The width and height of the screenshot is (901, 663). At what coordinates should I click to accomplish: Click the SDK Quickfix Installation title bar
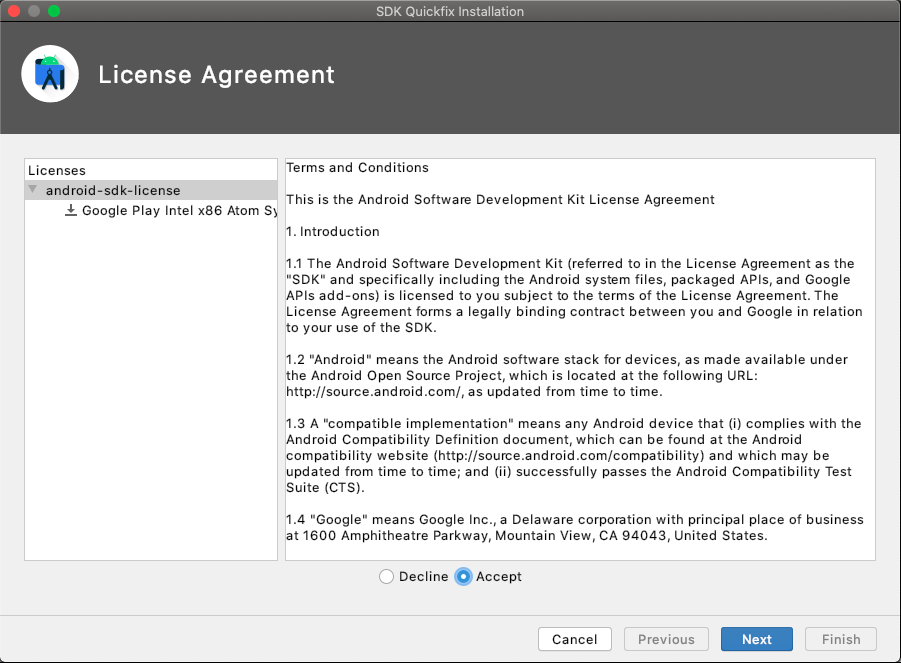pyautogui.click(x=450, y=11)
